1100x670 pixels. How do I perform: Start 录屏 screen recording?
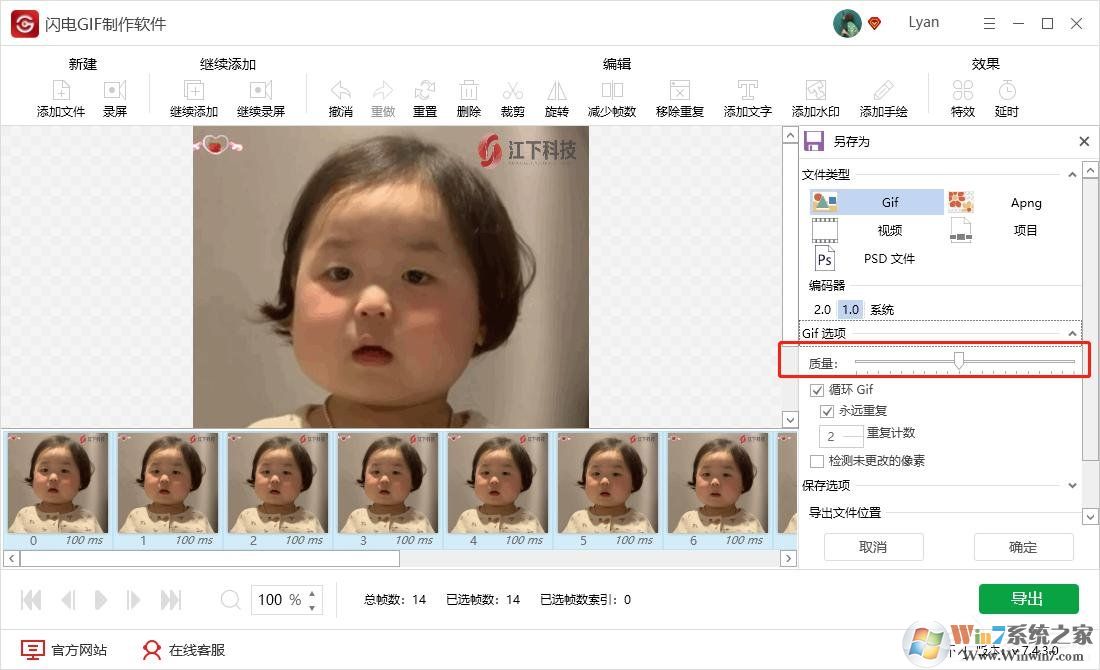[x=115, y=97]
